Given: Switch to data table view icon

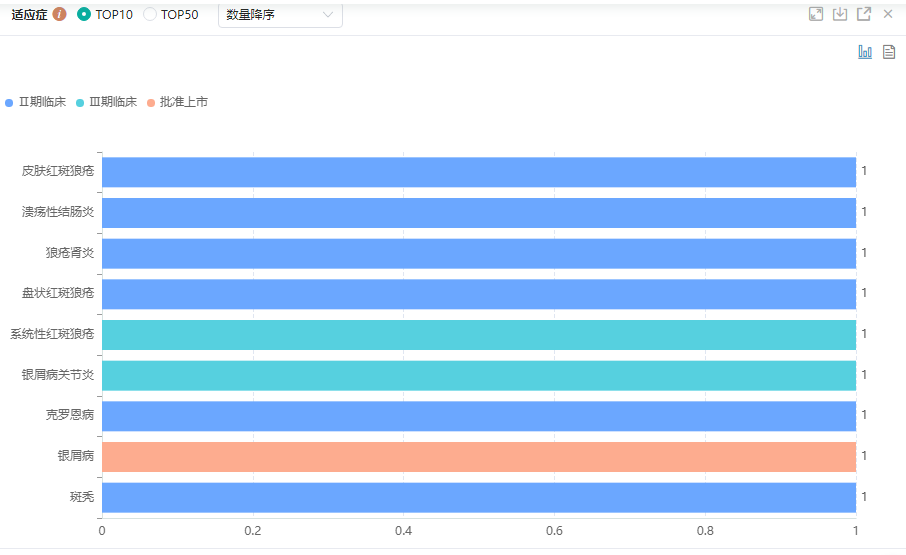Looking at the screenshot, I should [888, 52].
